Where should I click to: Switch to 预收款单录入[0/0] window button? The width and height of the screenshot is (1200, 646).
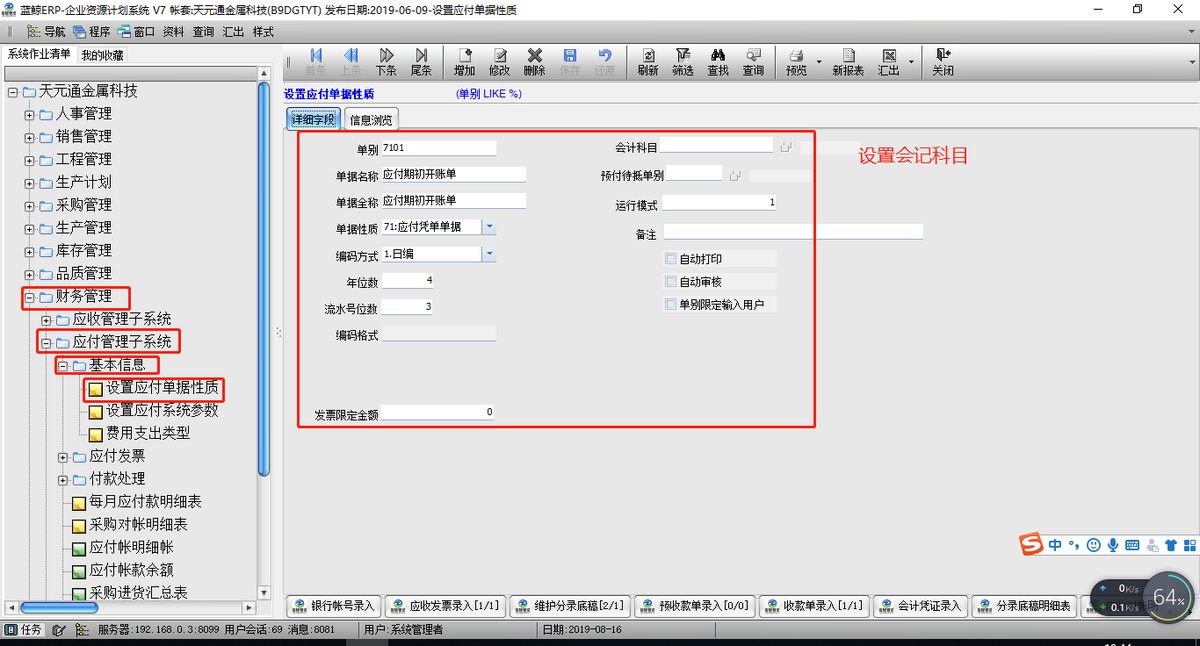[x=694, y=606]
